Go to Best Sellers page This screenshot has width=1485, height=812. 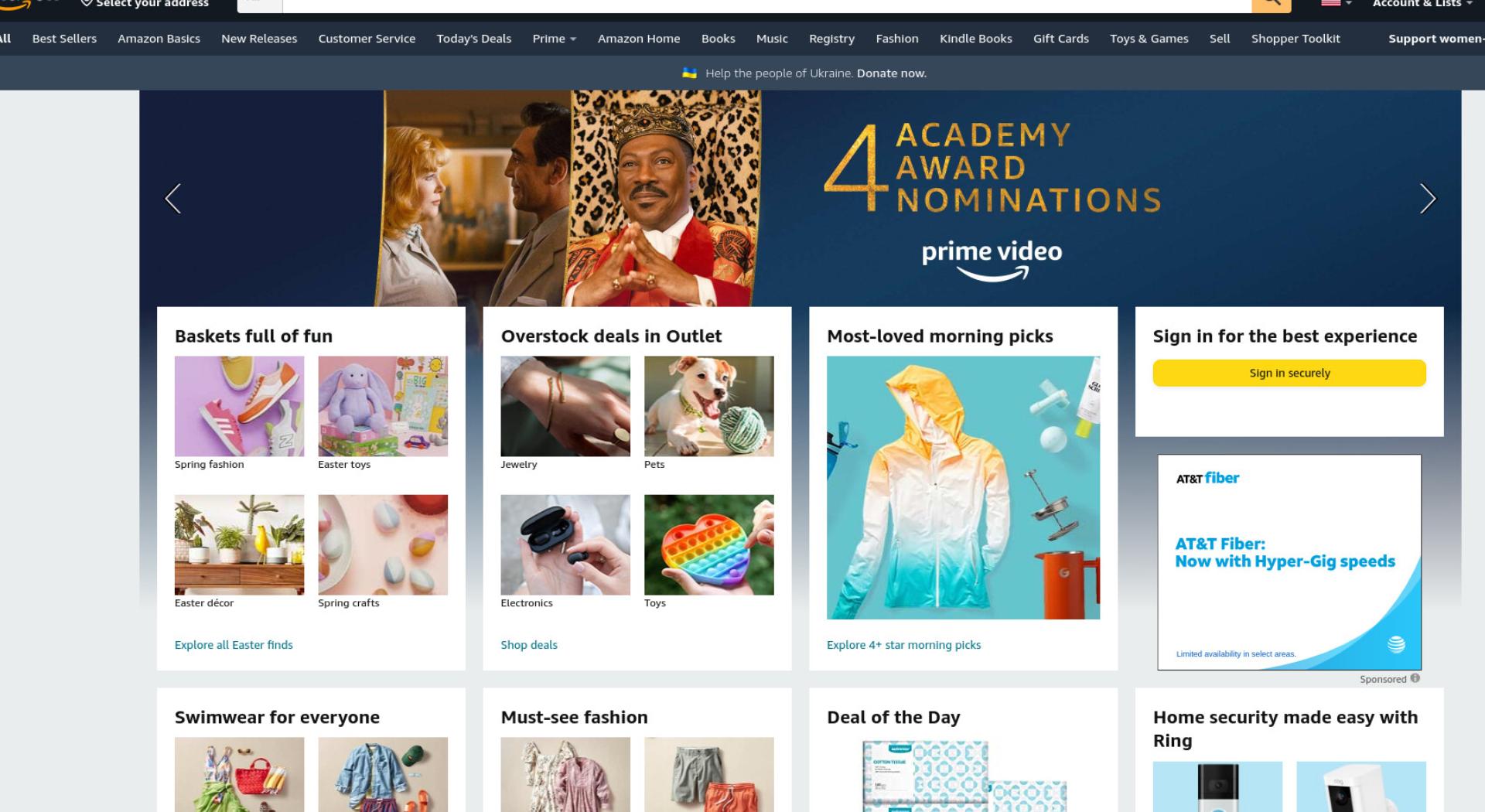64,39
